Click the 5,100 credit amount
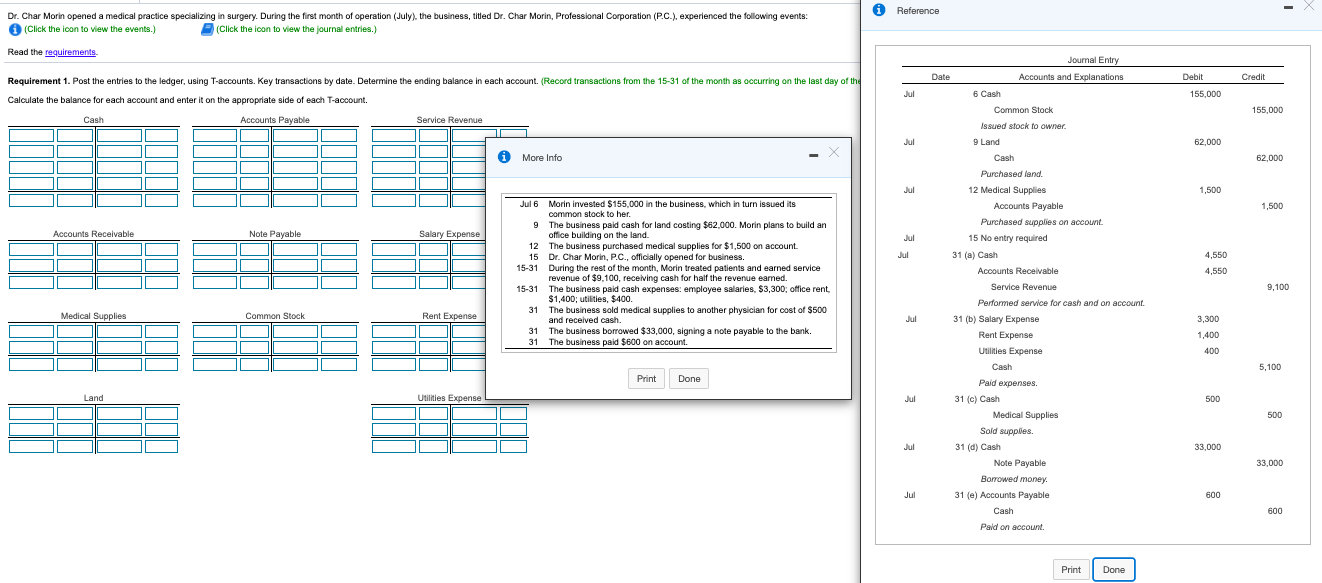The width and height of the screenshot is (1322, 583). (1270, 367)
